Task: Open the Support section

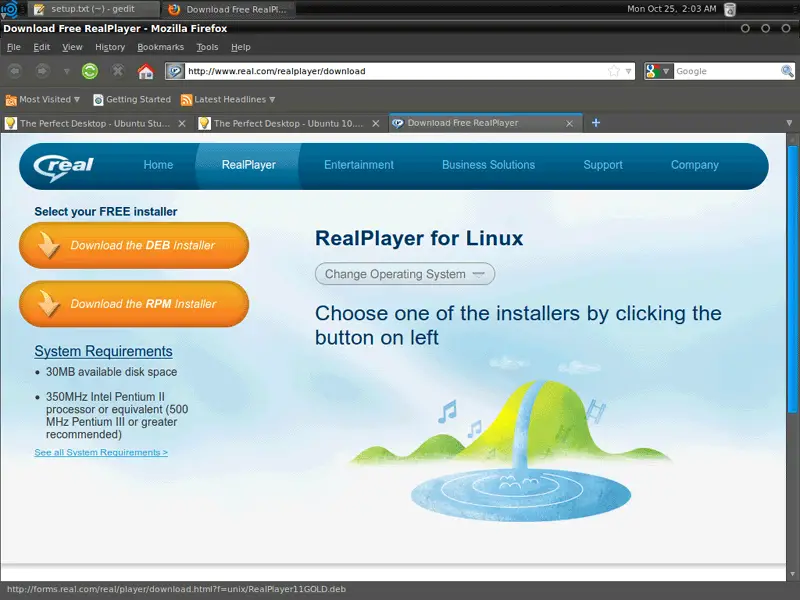Action: pyautogui.click(x=603, y=165)
